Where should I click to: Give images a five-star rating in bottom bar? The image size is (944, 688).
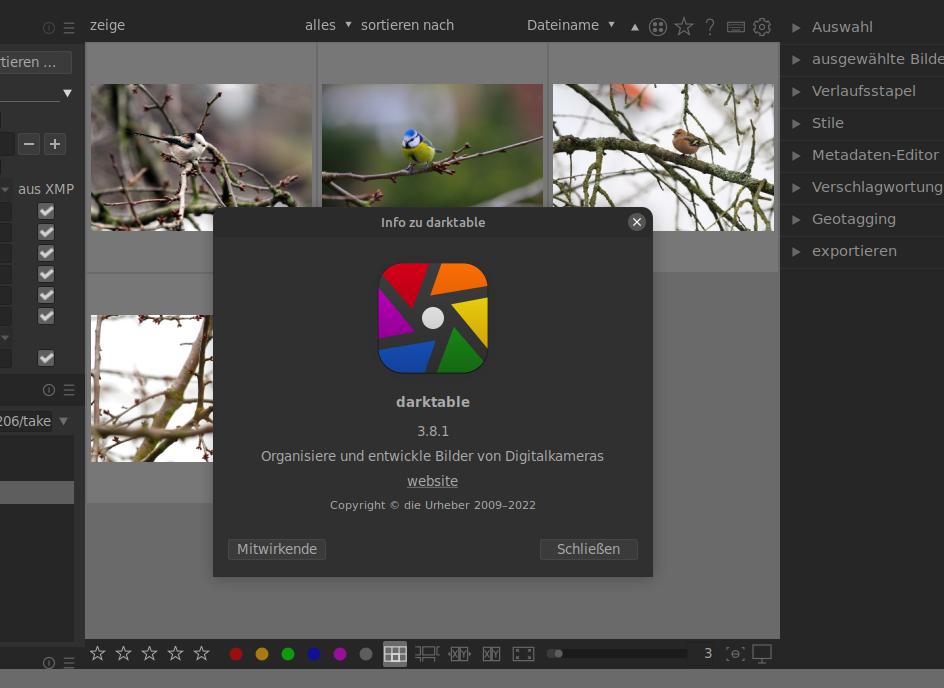coord(200,653)
